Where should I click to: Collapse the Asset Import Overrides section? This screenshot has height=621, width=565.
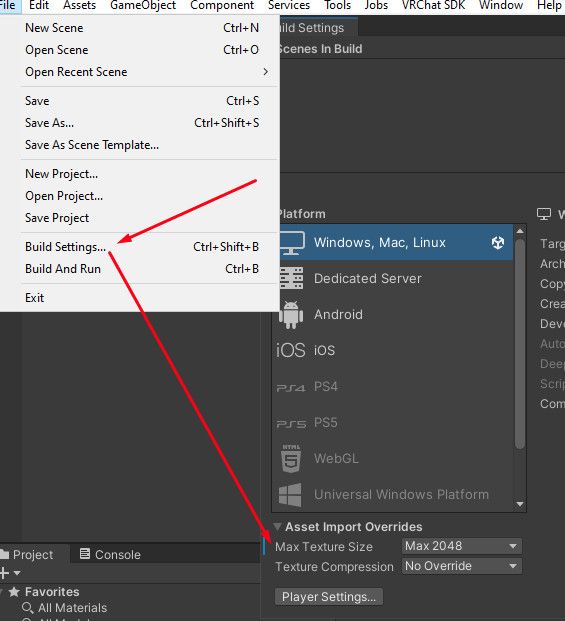[x=278, y=526]
